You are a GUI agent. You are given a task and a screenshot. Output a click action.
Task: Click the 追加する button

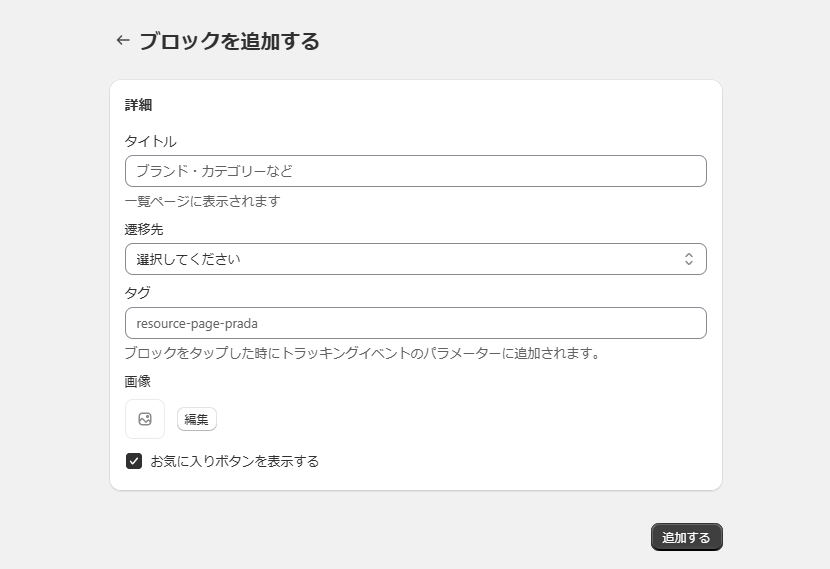(x=686, y=537)
